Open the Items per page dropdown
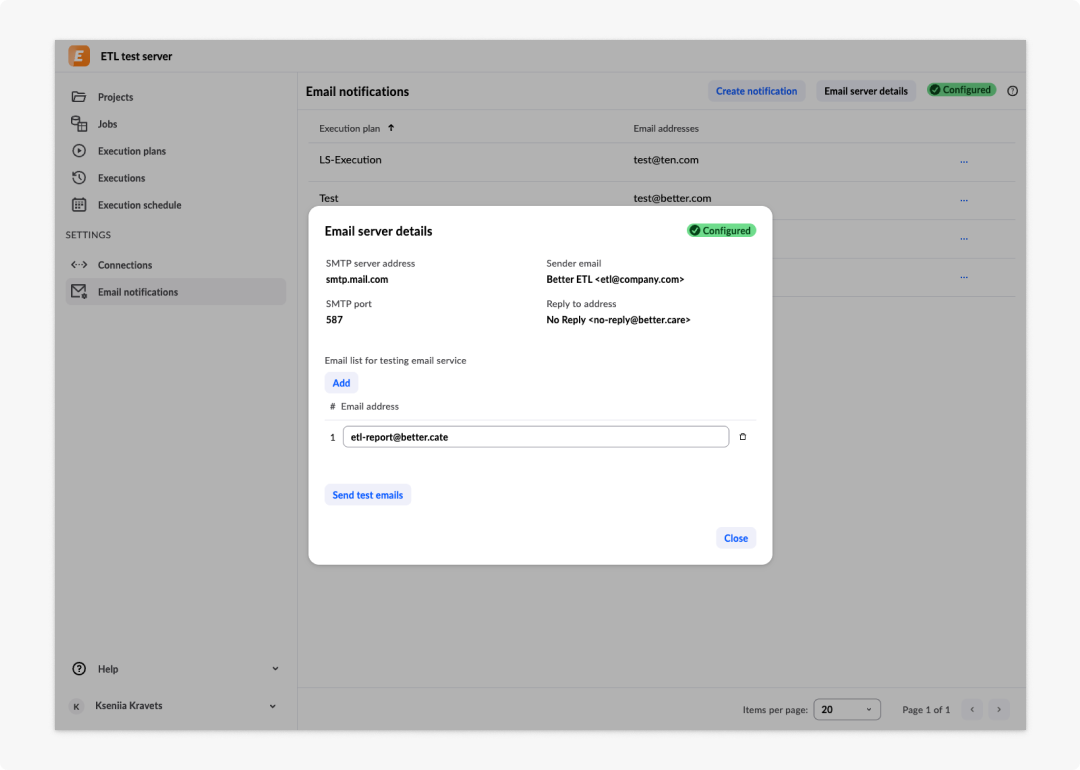This screenshot has height=770, width=1080. [x=847, y=709]
